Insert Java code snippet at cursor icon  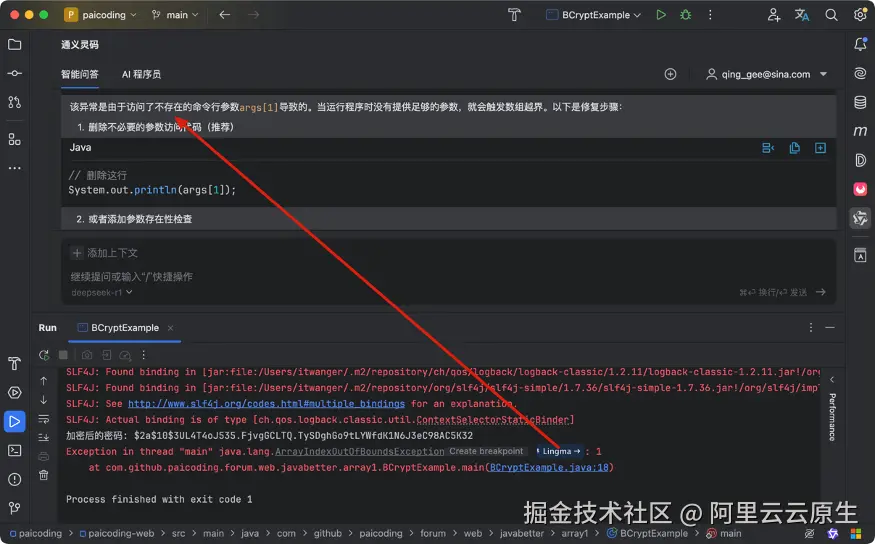(x=768, y=148)
